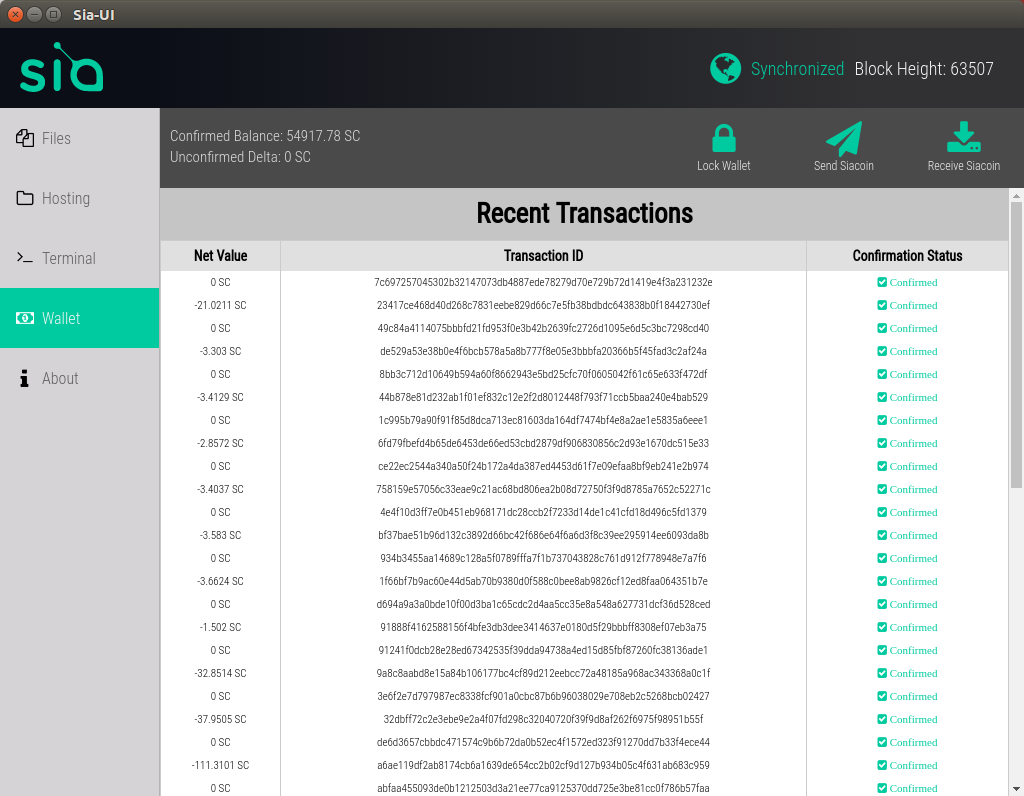Click the -21.0211 SC net value

pos(220,305)
